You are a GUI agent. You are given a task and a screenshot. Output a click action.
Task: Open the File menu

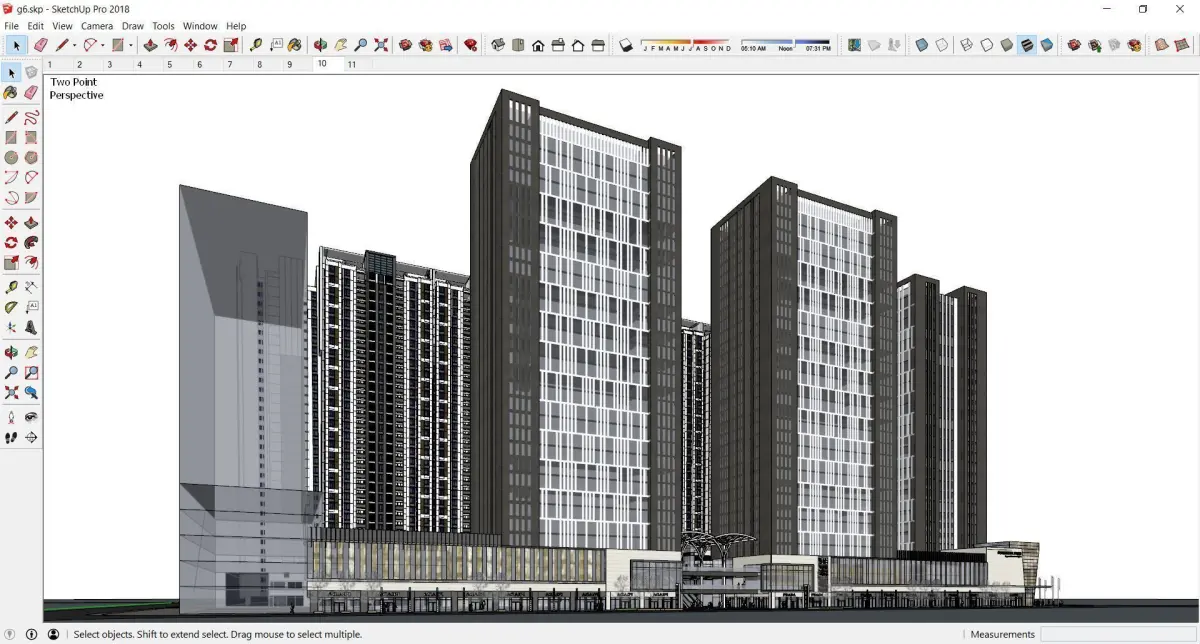[12, 26]
